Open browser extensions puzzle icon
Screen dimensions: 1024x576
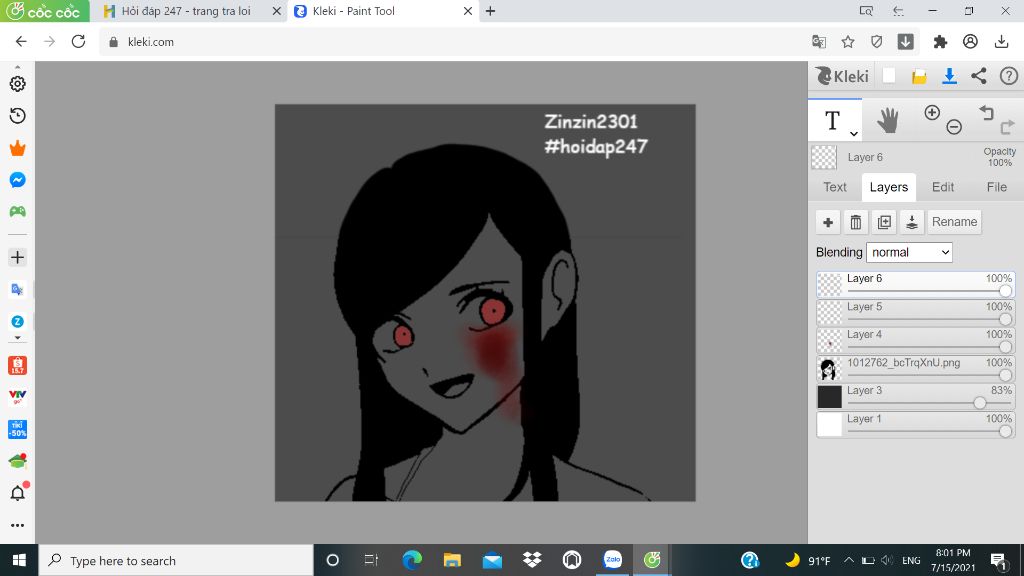(x=940, y=42)
